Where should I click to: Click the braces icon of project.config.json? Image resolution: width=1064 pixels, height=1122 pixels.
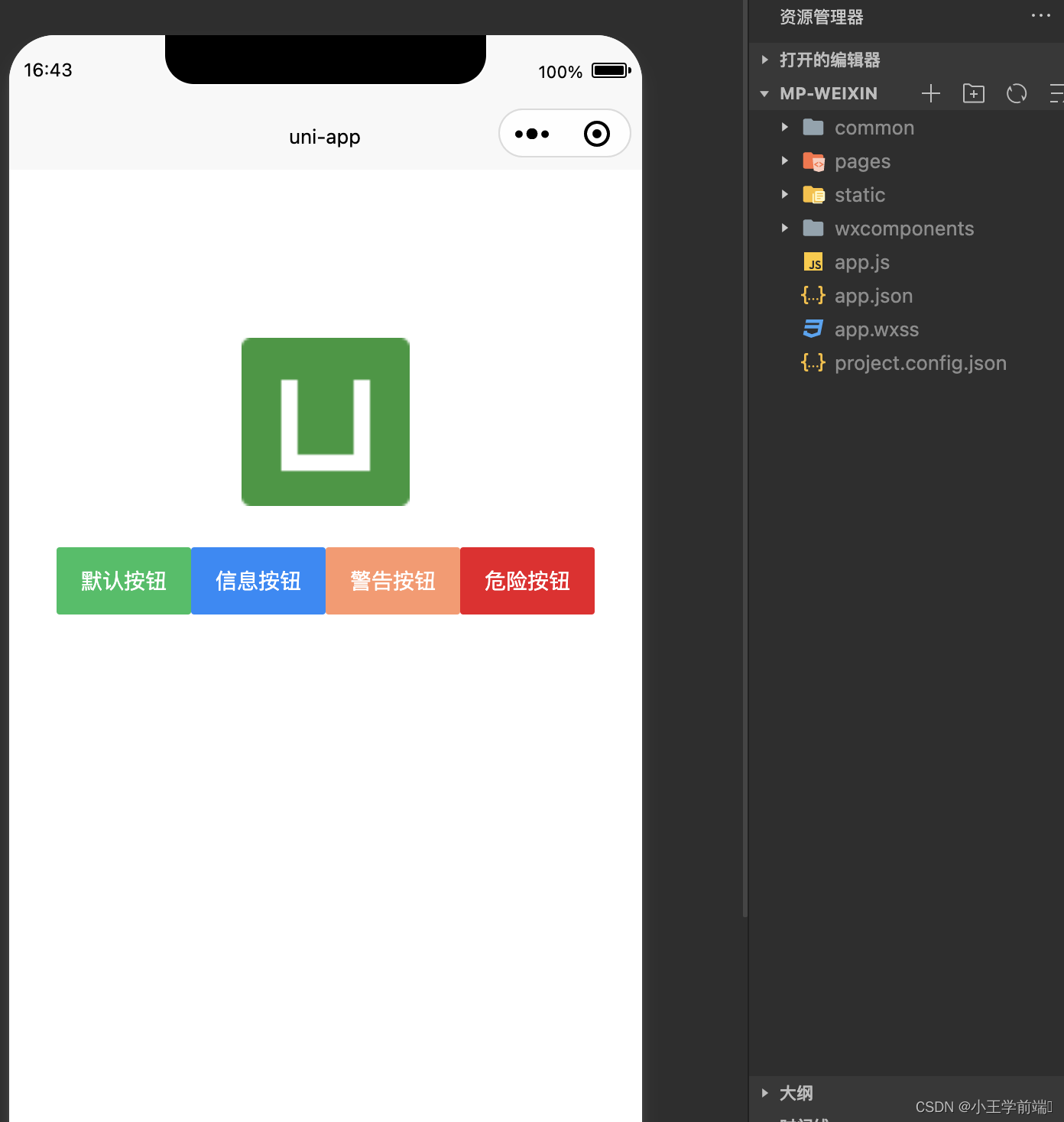tap(813, 362)
